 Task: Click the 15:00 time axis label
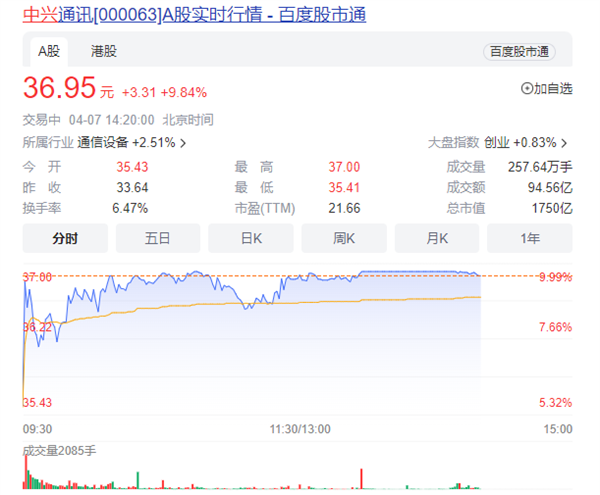tap(558, 429)
